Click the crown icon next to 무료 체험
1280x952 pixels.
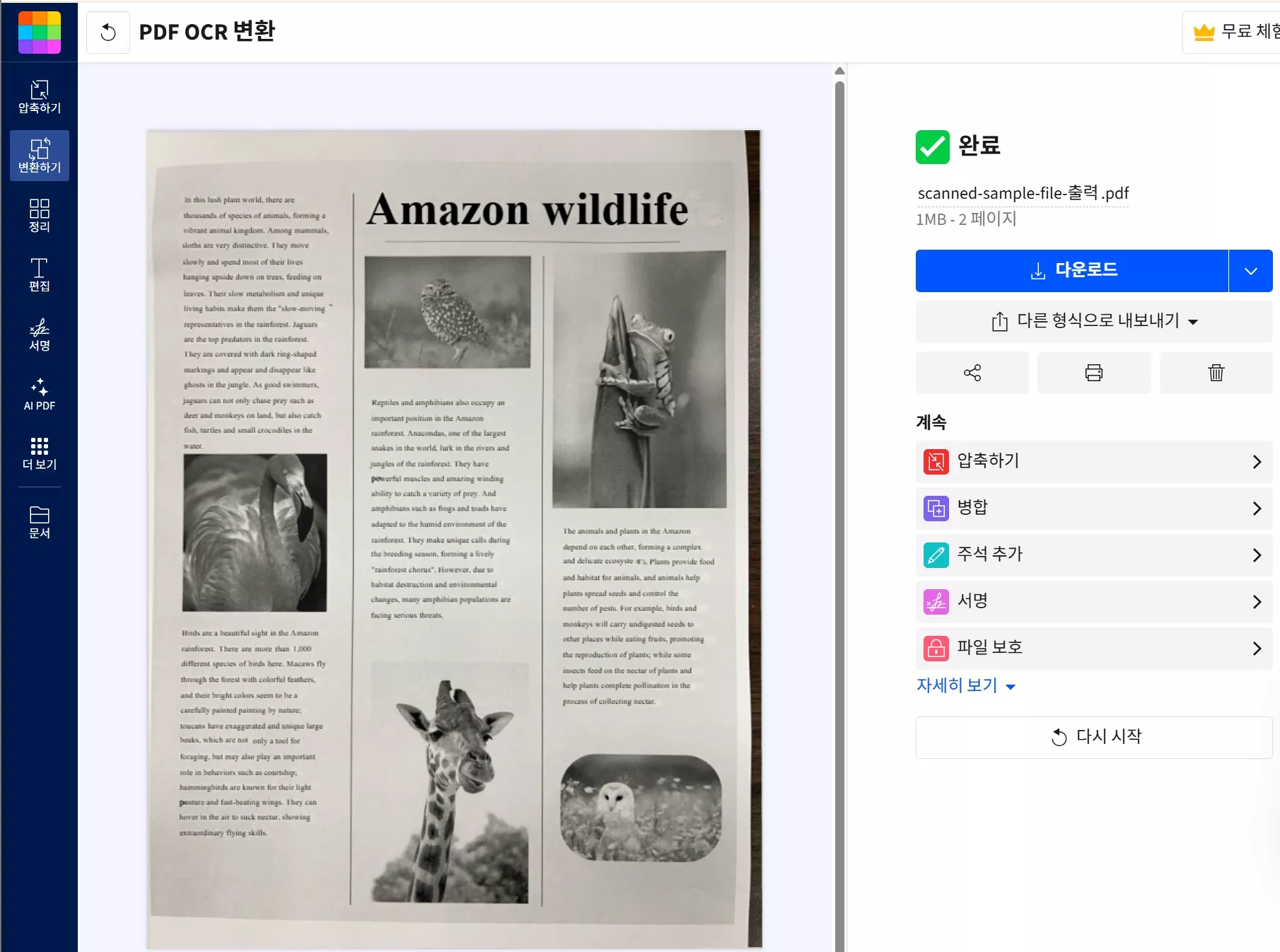pyautogui.click(x=1204, y=32)
